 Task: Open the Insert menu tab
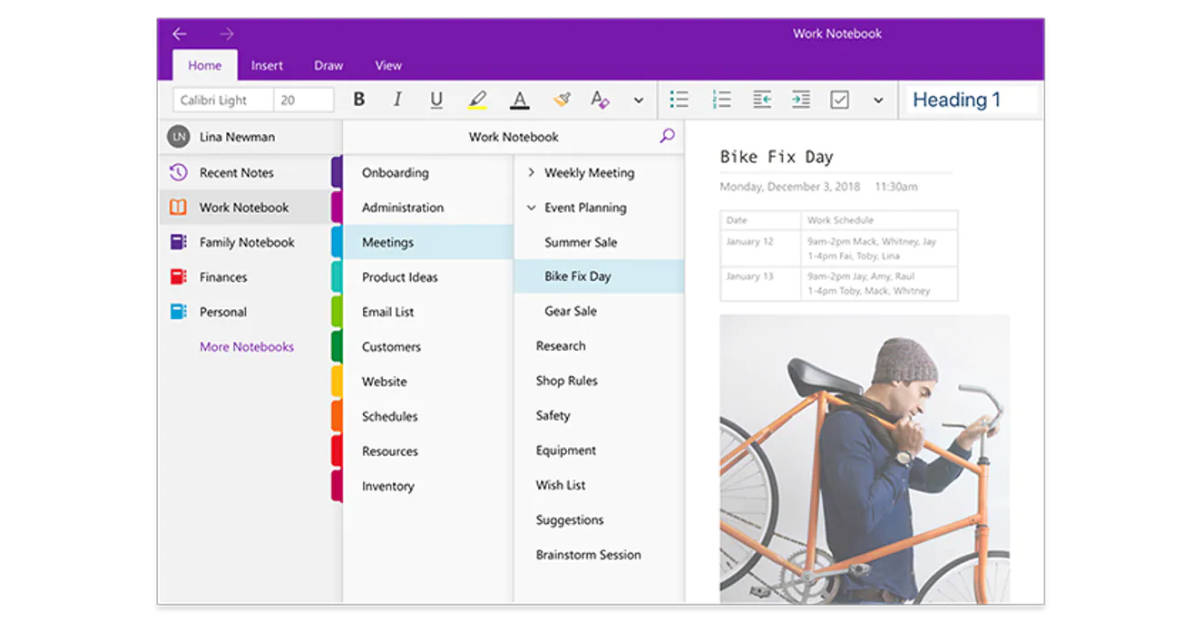[267, 65]
